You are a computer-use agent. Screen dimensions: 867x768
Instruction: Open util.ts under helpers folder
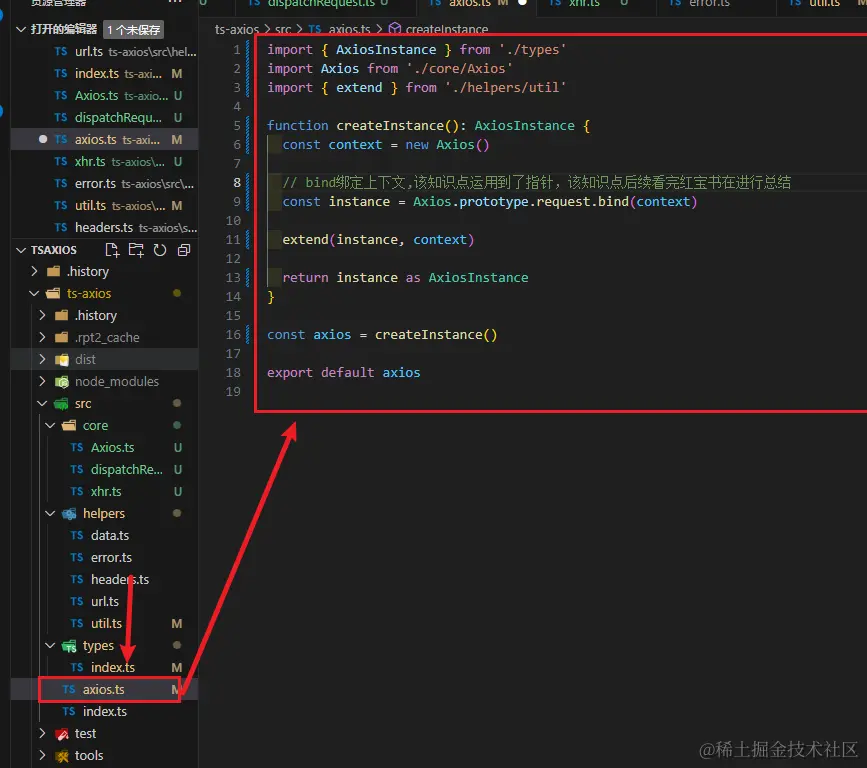click(106, 623)
